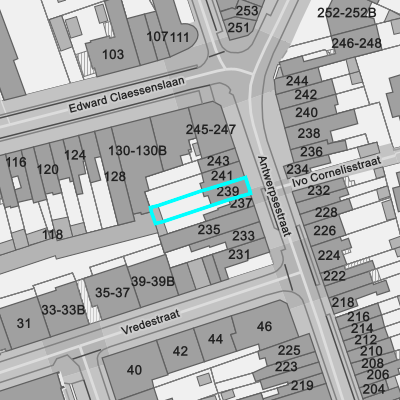
Task: Select the building numbered 218
Action: (343, 302)
